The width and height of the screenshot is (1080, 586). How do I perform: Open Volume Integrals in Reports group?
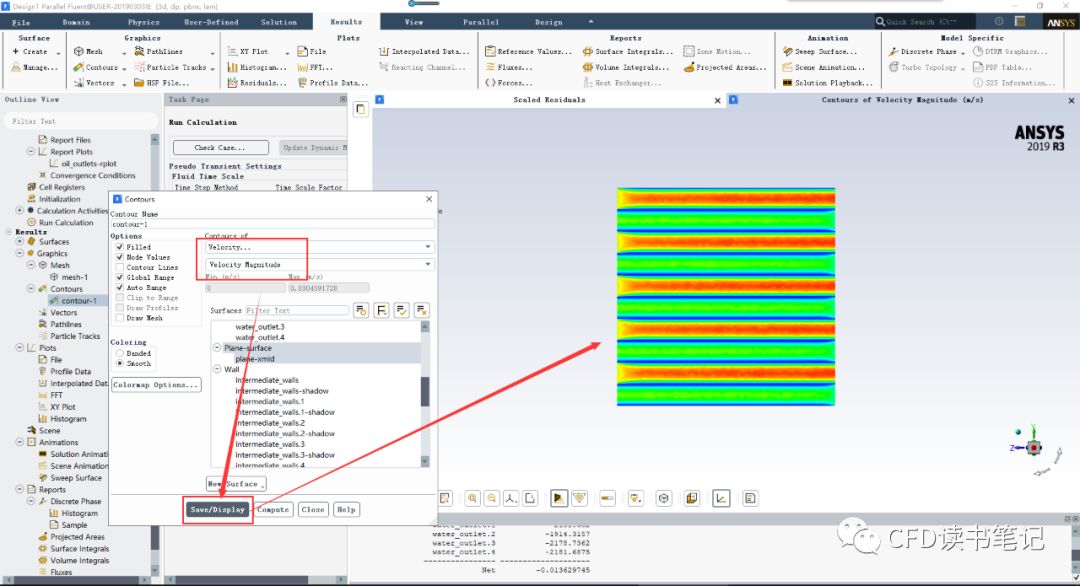coord(625,67)
